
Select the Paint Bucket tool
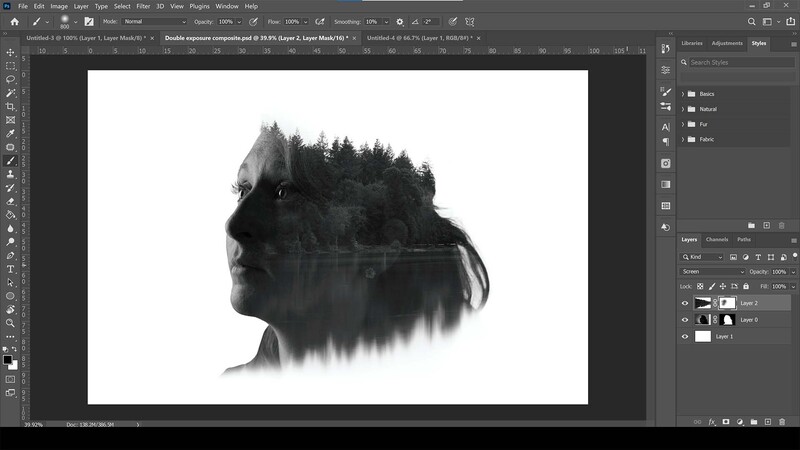10,215
